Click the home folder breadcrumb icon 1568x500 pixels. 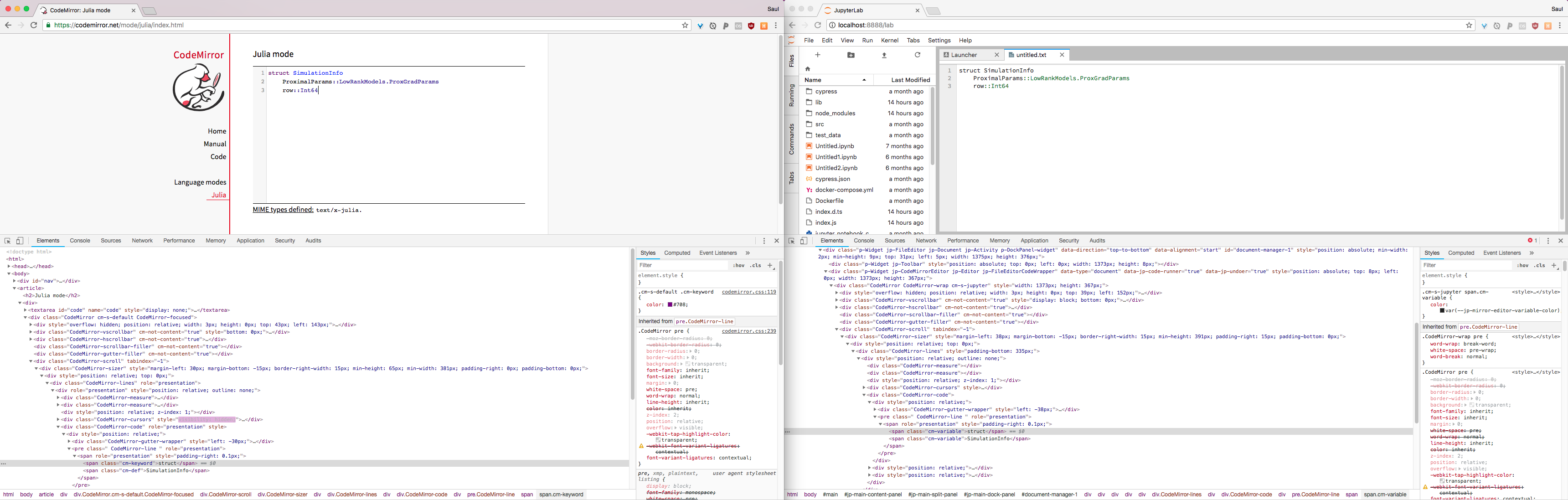coord(808,69)
